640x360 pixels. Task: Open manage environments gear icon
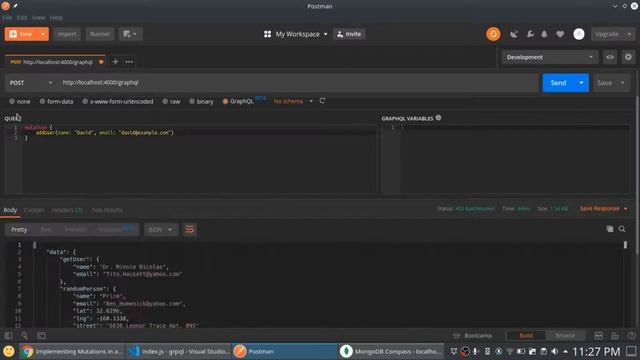pyautogui.click(x=628, y=57)
